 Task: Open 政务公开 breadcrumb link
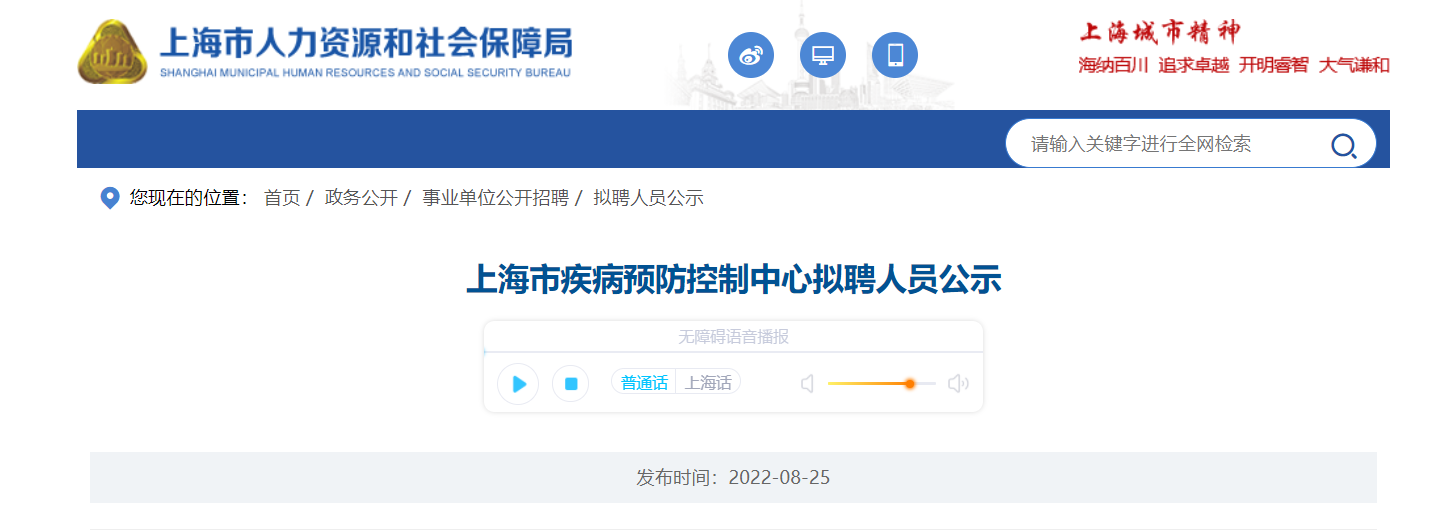point(361,198)
